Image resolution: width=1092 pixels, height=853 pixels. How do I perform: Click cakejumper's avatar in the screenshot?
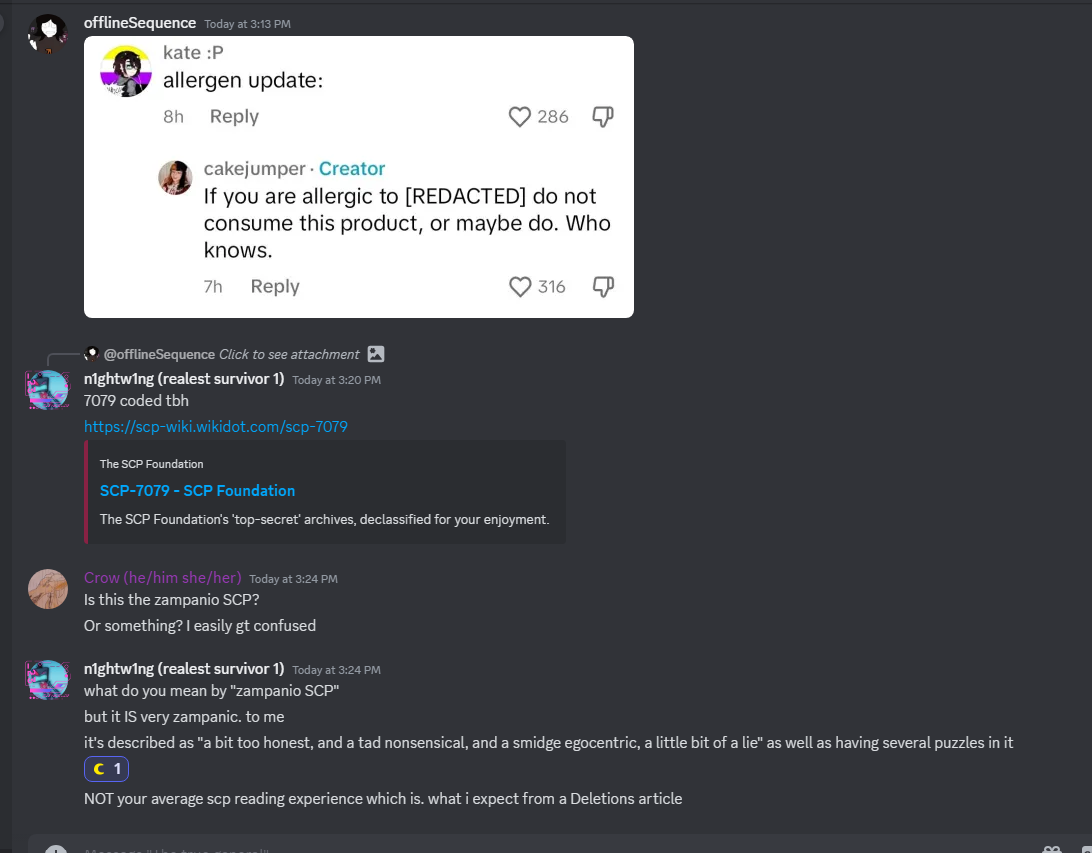coord(175,177)
